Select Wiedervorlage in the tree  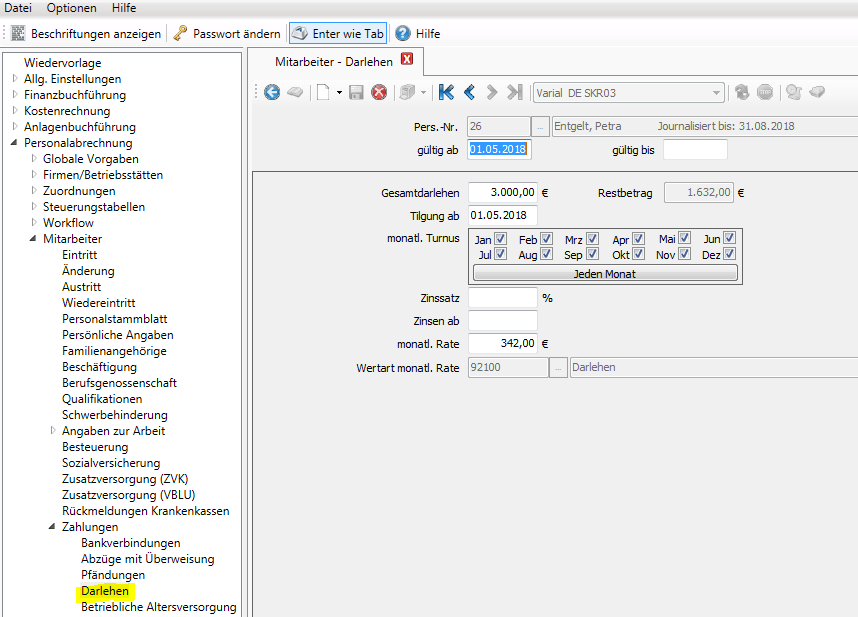point(62,63)
